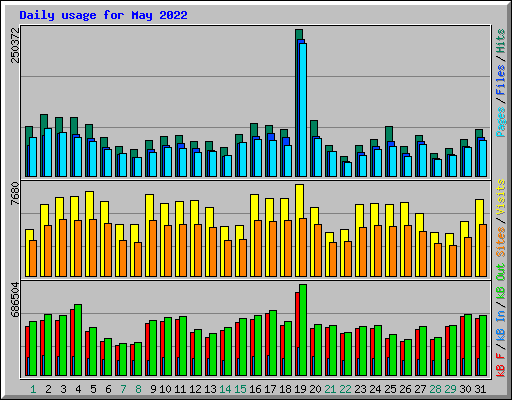
Task: Click day 31 on the x-axis
Action: coord(480,389)
